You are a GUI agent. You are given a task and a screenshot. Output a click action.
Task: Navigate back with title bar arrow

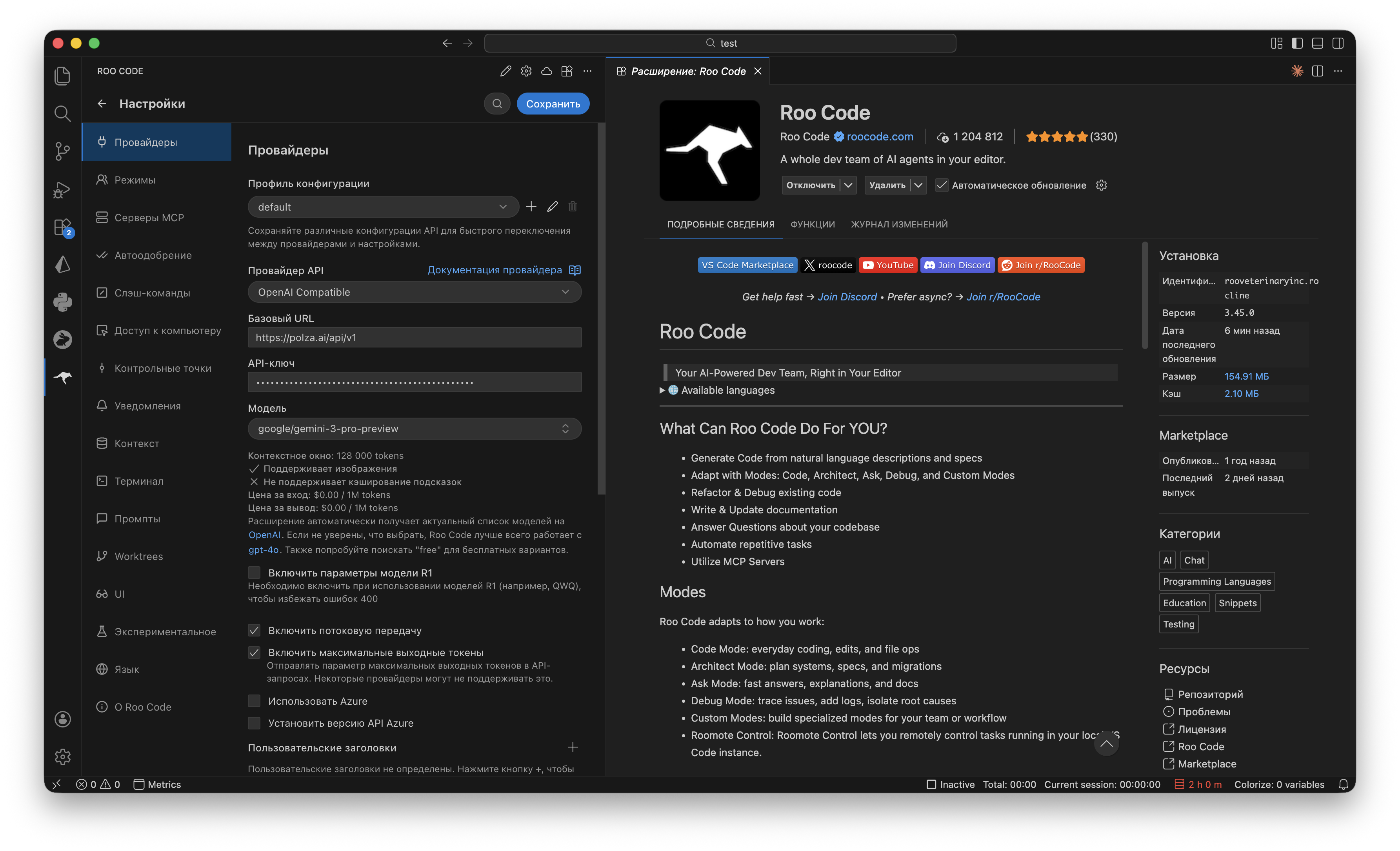[447, 43]
